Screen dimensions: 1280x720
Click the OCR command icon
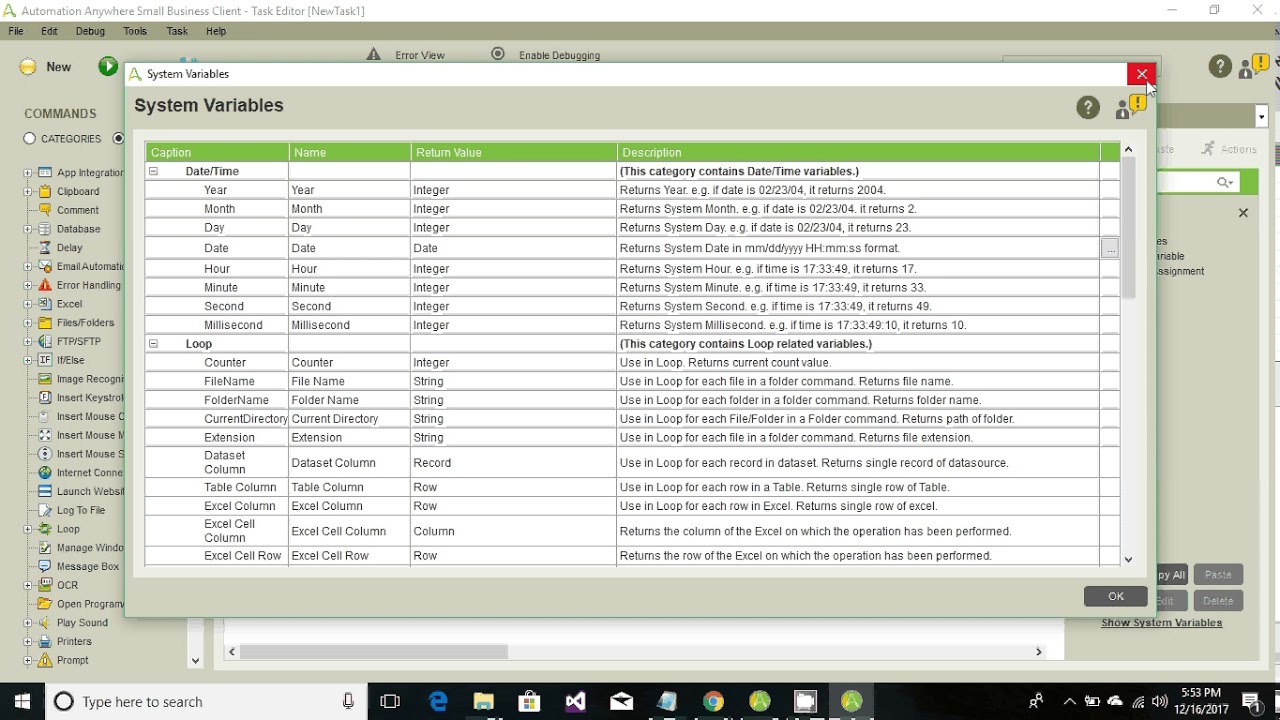(45, 585)
